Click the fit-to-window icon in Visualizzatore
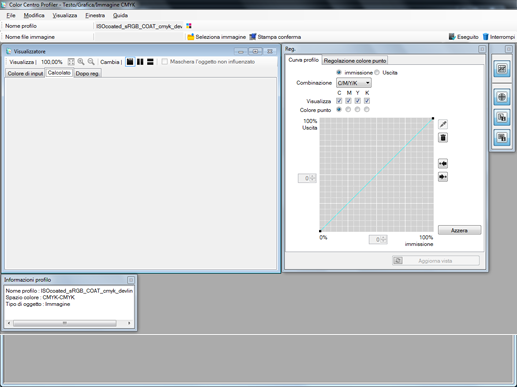 [71, 62]
